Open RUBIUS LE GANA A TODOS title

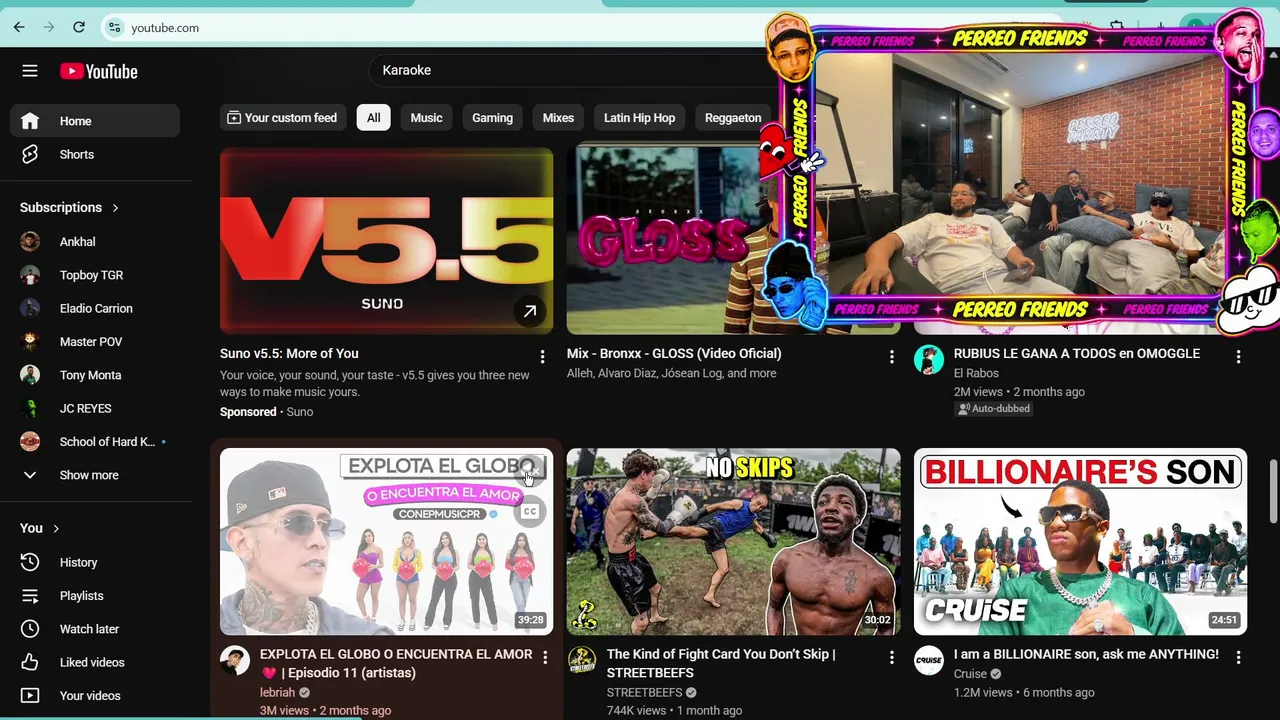(x=1077, y=353)
